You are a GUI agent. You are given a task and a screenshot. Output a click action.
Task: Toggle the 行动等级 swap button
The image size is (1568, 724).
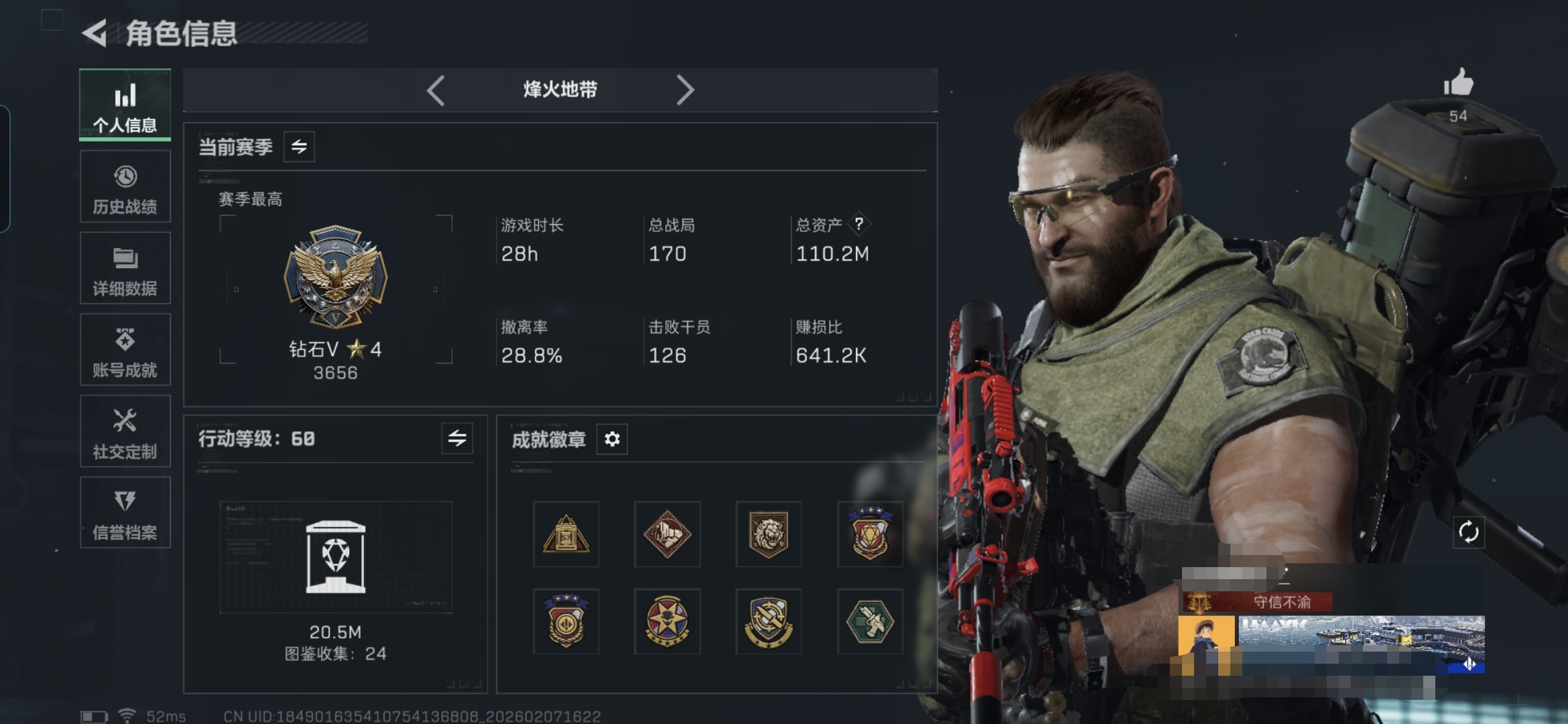(x=457, y=438)
